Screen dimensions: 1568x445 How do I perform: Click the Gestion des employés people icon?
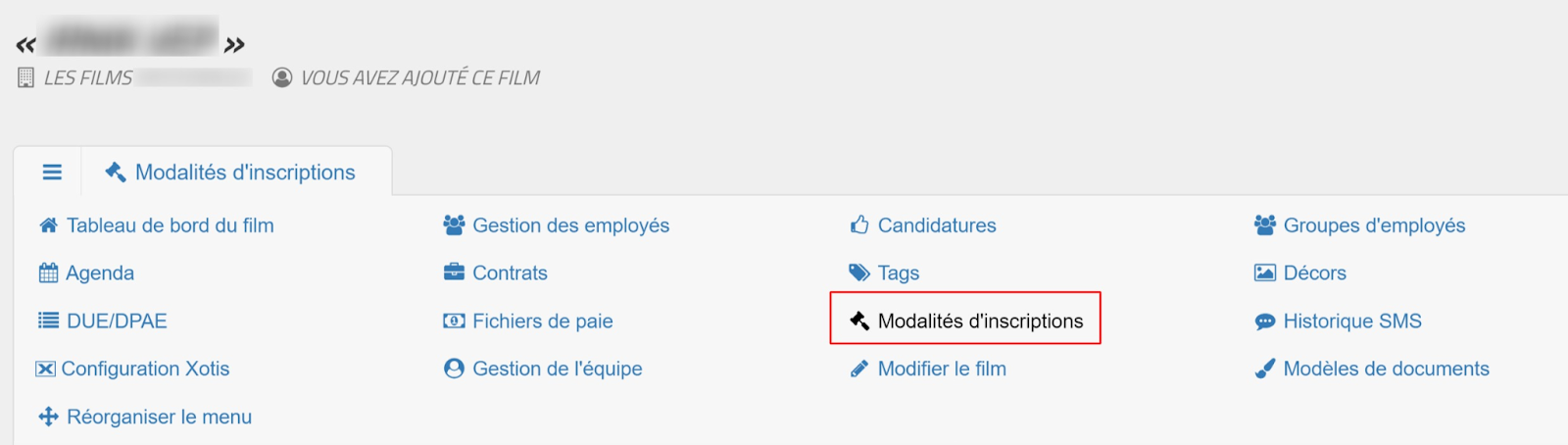click(454, 225)
